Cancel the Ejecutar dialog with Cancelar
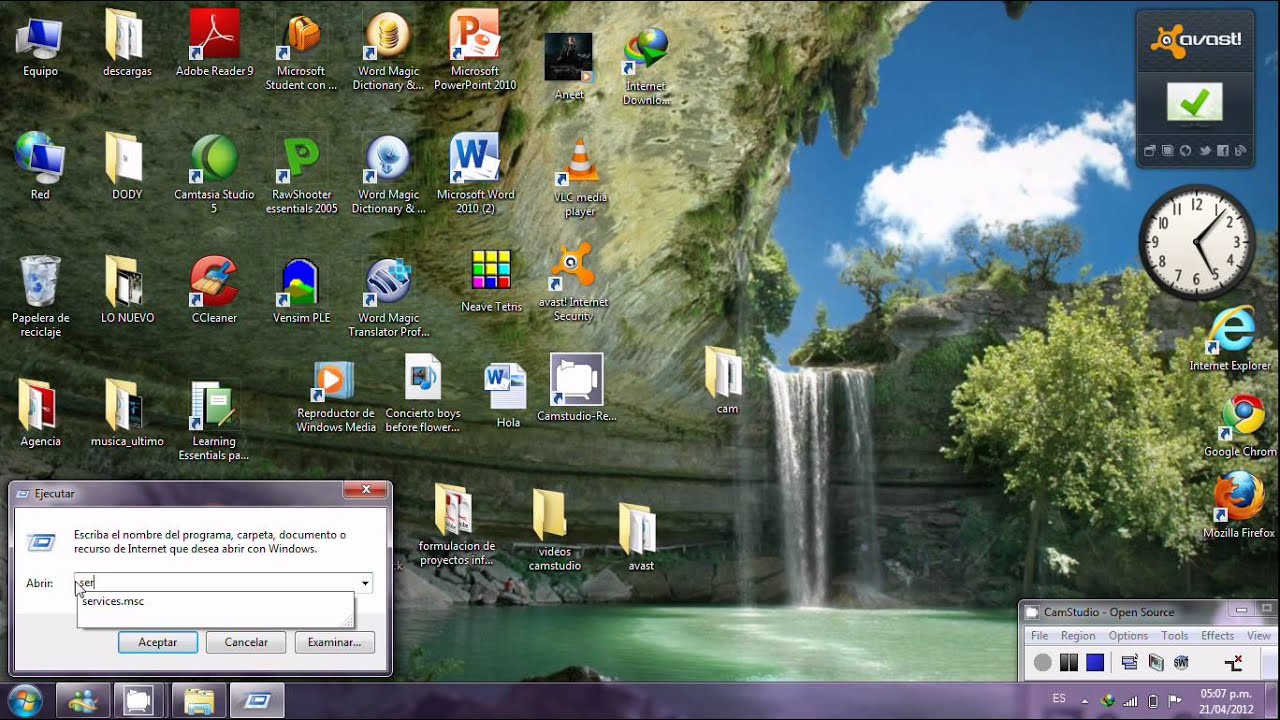1280x720 pixels. coord(246,641)
